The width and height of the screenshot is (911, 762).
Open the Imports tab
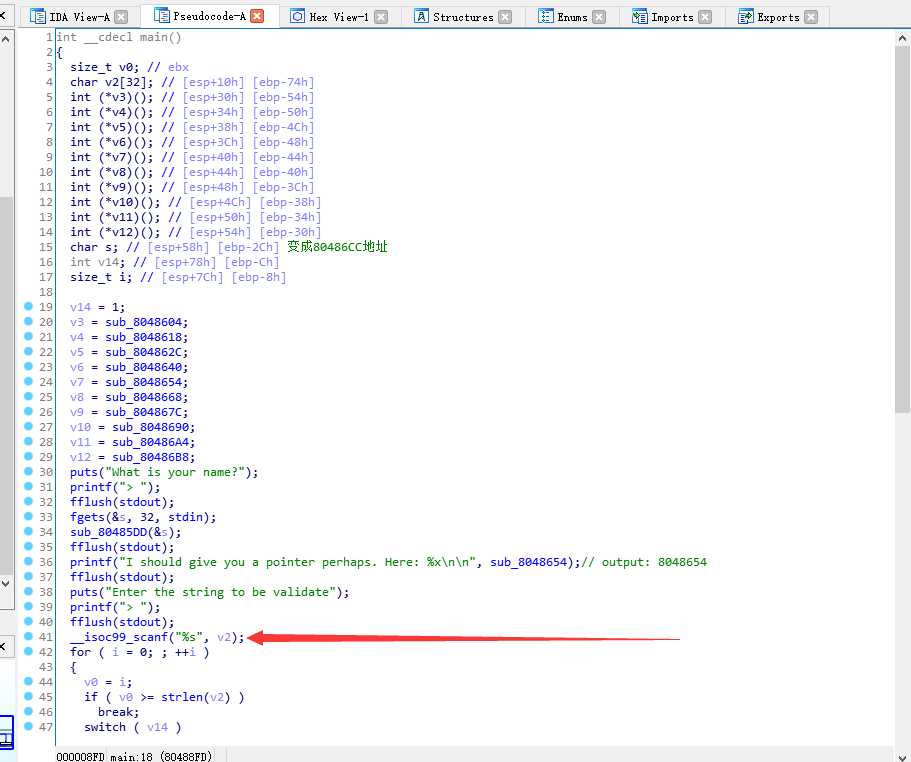pos(672,17)
